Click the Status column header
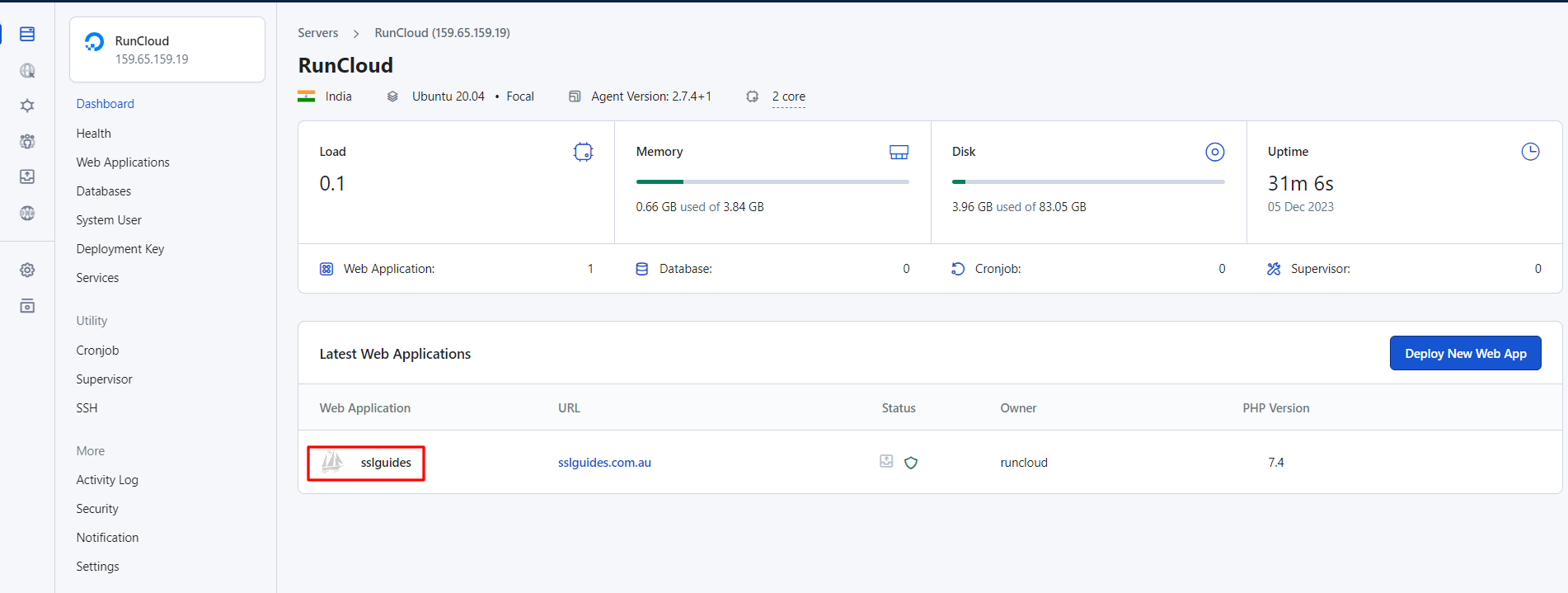 899,408
